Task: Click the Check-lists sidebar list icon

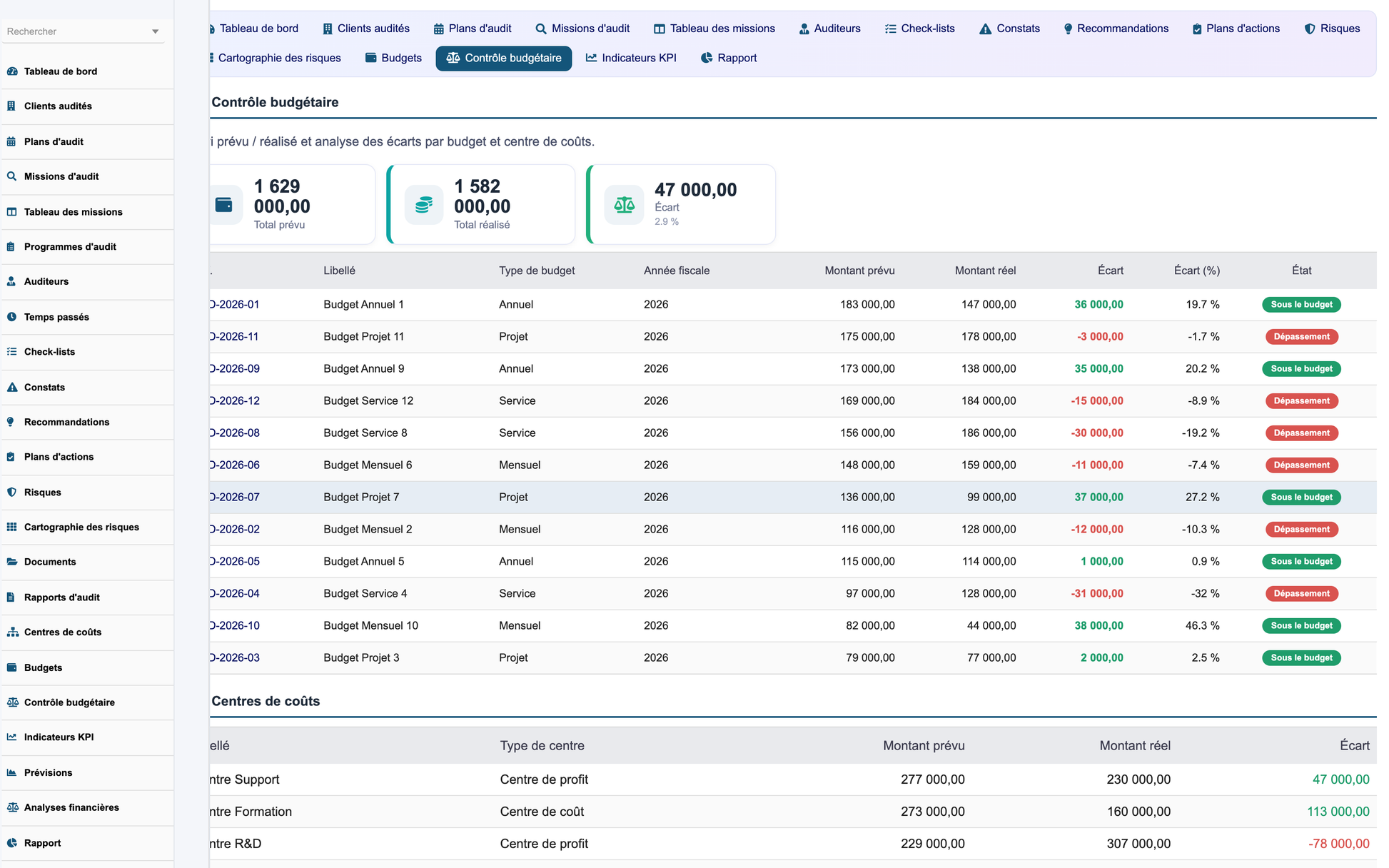Action: coord(11,352)
